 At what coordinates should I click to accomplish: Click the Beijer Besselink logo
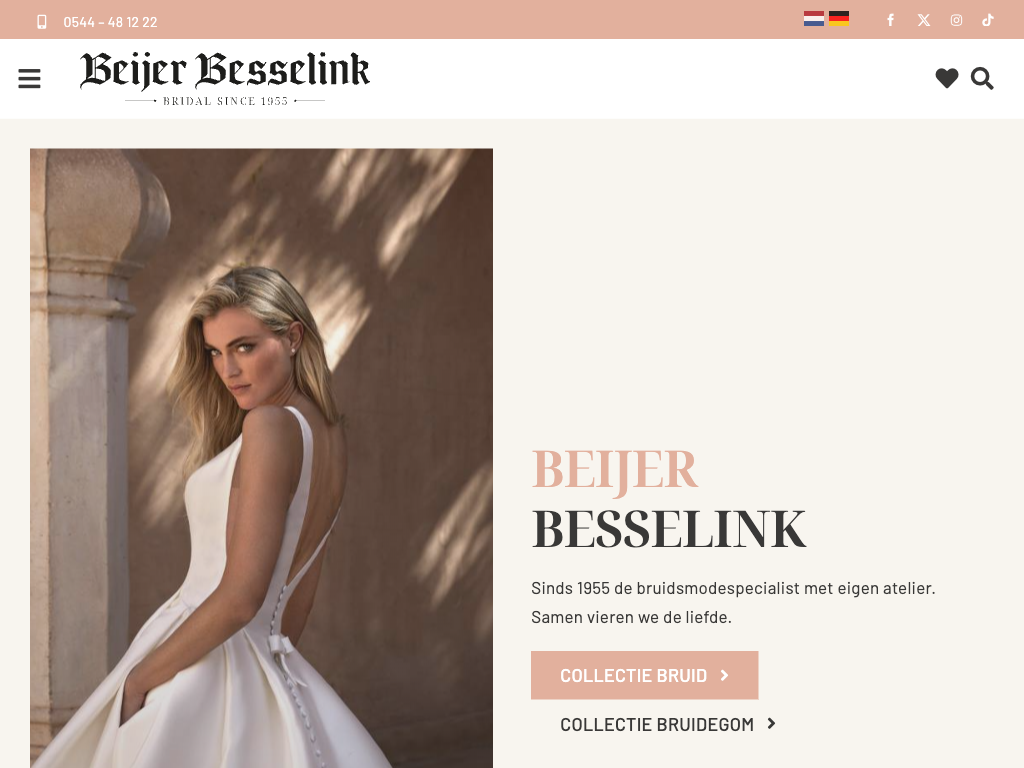click(225, 78)
